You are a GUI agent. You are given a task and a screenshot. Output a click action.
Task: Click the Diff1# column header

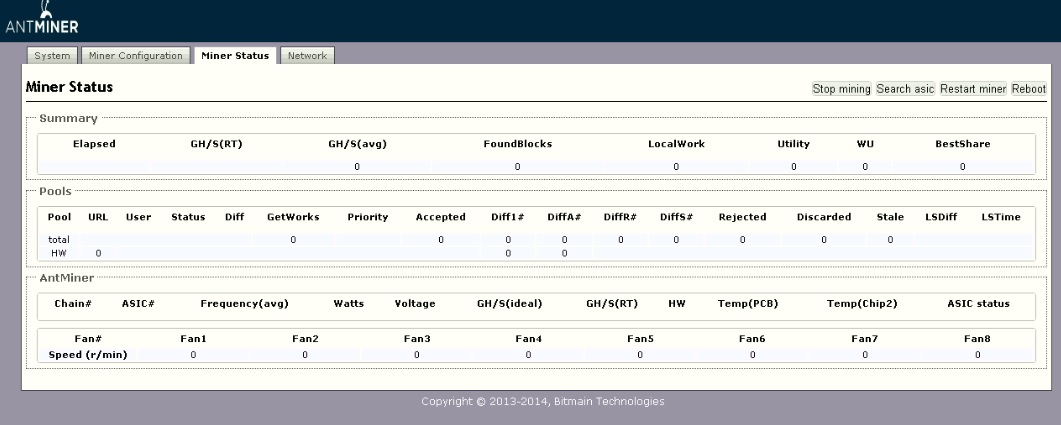pos(507,217)
